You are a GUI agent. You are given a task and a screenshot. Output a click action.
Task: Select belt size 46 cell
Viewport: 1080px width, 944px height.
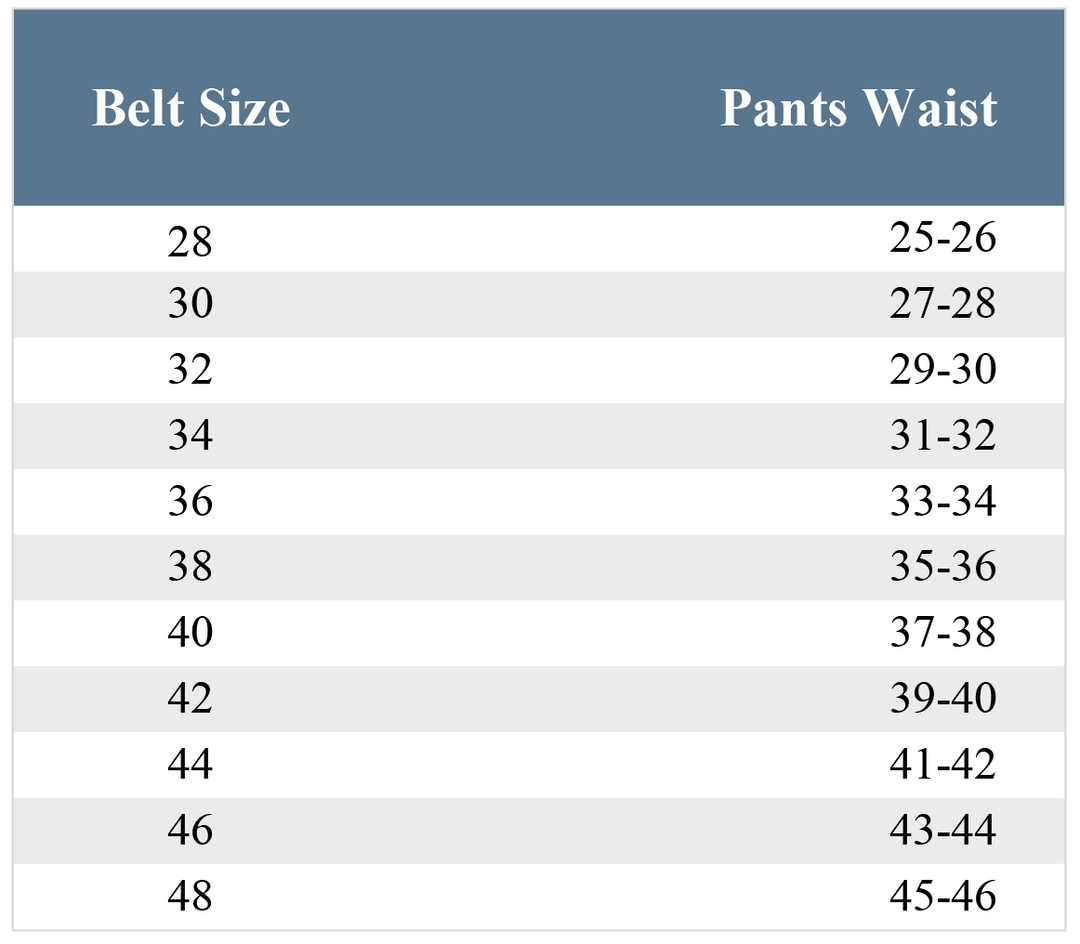(190, 830)
